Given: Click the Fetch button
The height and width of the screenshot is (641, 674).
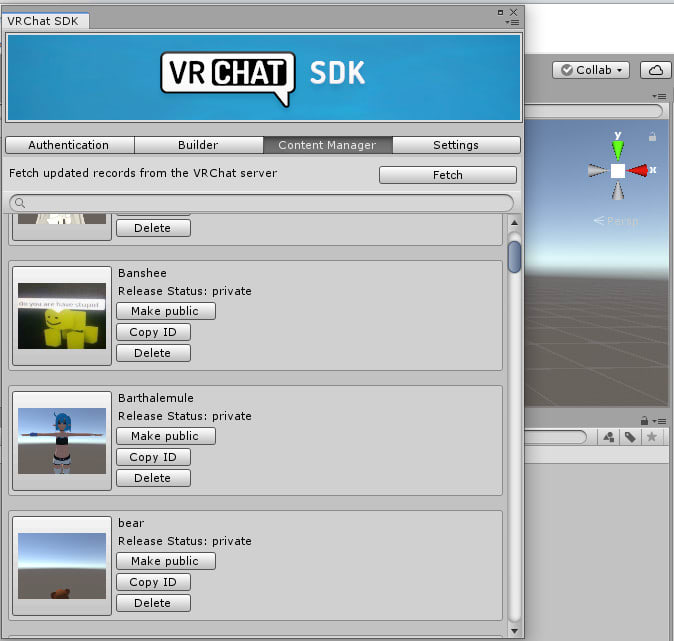Looking at the screenshot, I should [x=447, y=175].
